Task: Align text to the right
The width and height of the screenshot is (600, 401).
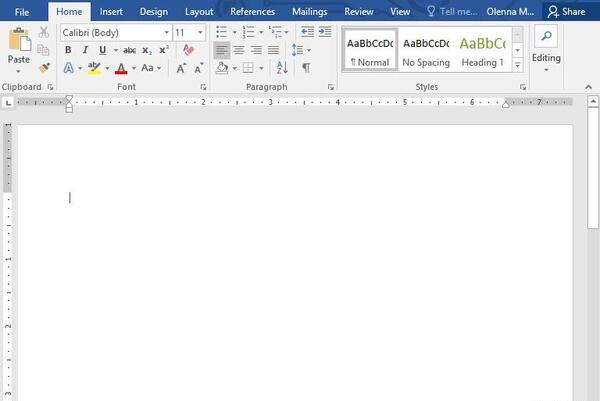Action: pyautogui.click(x=256, y=50)
